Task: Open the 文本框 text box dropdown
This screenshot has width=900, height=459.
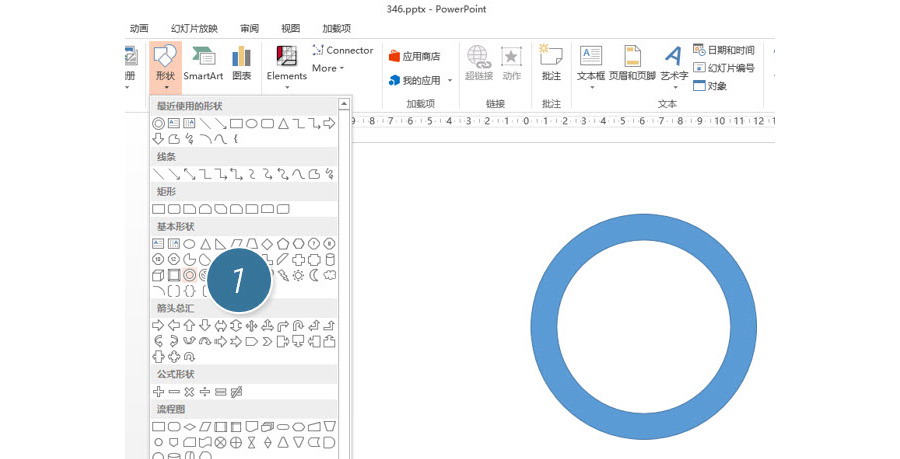Action: coord(591,68)
